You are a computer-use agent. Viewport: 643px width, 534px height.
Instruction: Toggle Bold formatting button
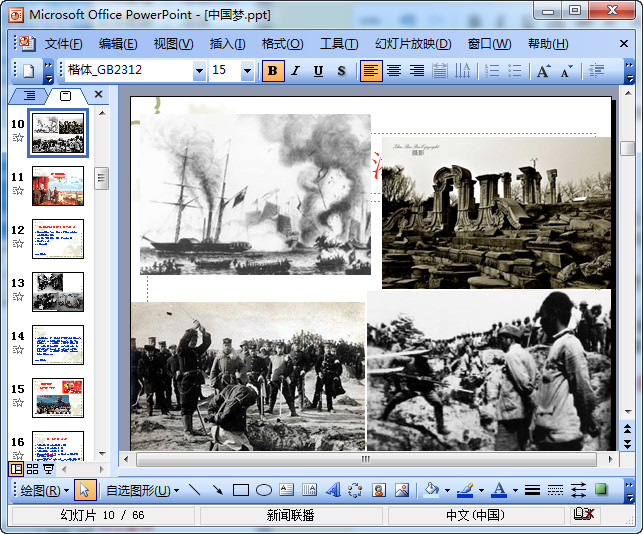click(273, 71)
